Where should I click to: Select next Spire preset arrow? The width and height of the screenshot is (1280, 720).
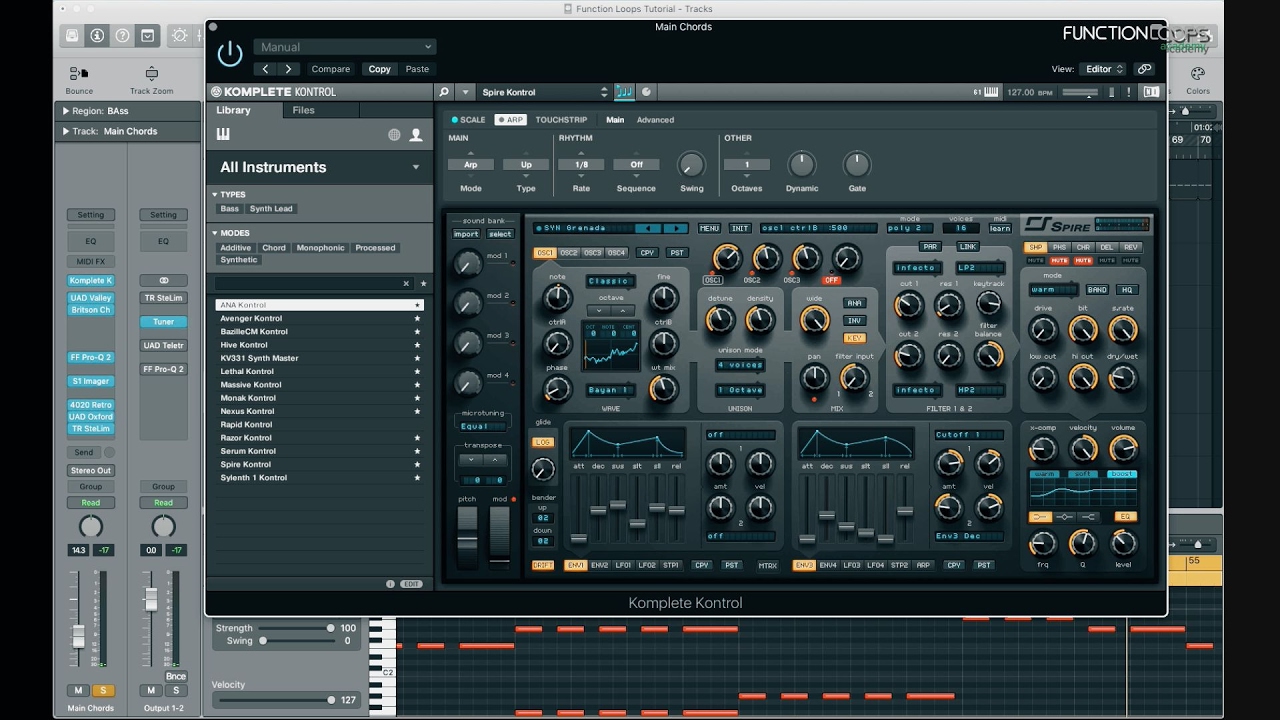point(675,228)
